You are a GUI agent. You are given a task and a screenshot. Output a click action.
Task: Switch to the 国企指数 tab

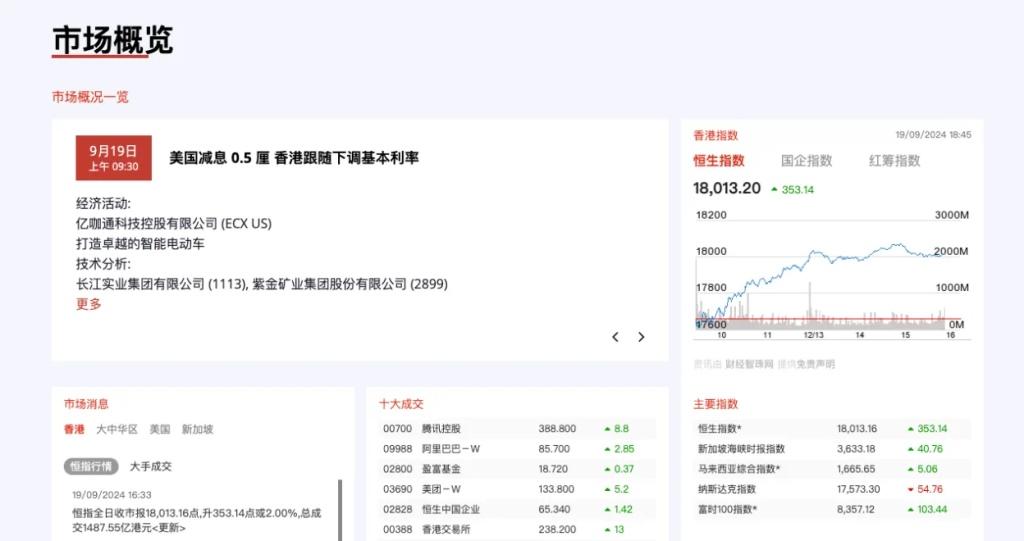pyautogui.click(x=807, y=161)
